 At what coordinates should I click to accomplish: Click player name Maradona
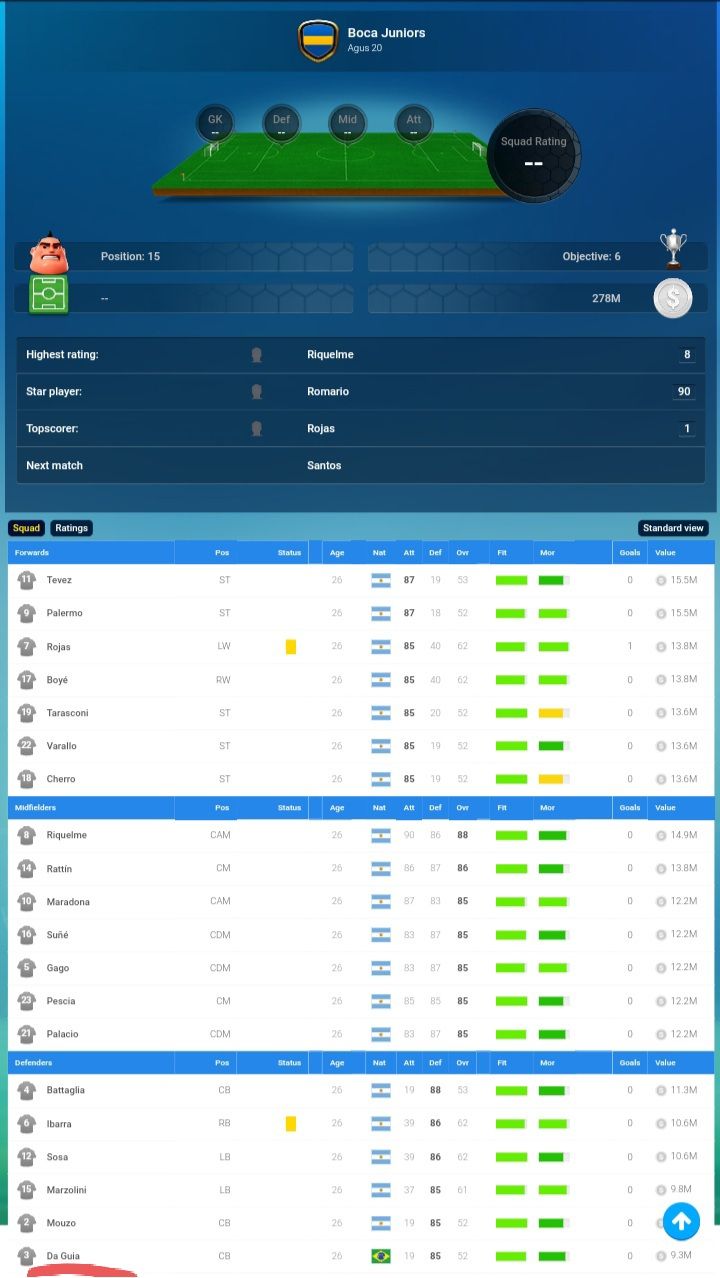pyautogui.click(x=68, y=902)
